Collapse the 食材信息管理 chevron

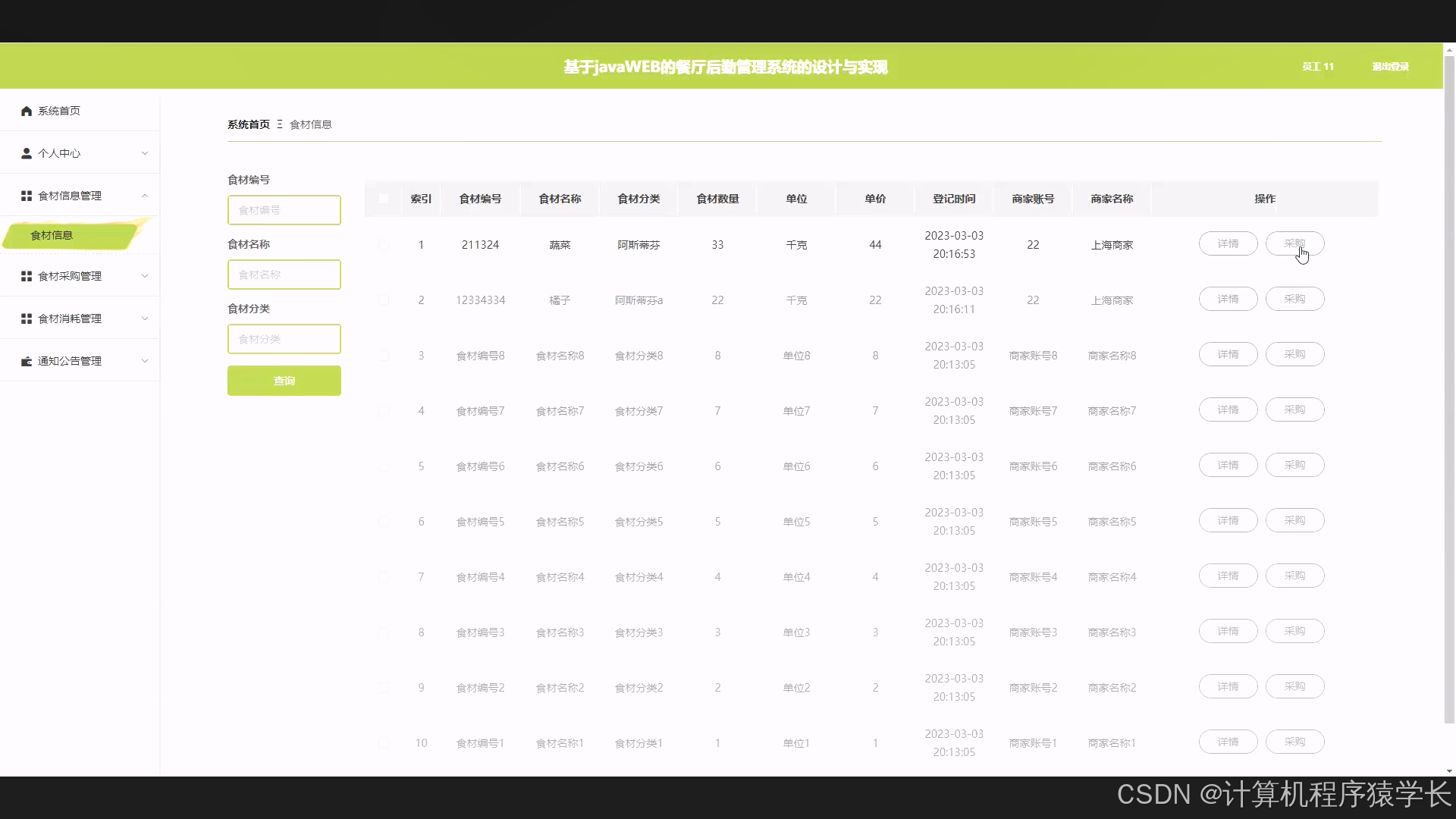pos(145,196)
